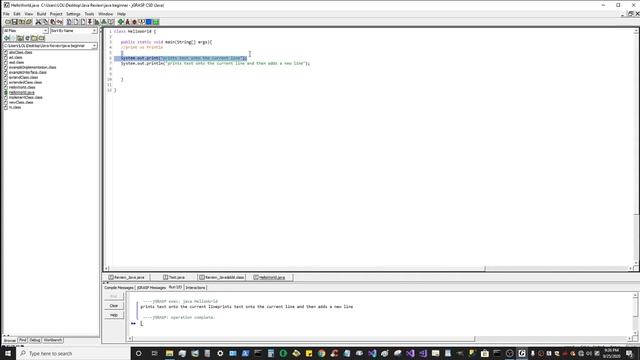Image resolution: width=640 pixels, height=360 pixels.
Task: Click the End button in Run I/O panel
Action: click(114, 296)
